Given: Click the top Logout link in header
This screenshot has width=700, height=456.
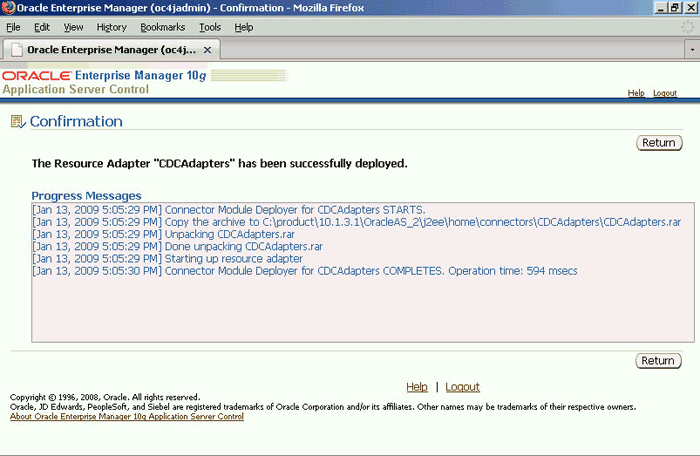Looking at the screenshot, I should [665, 93].
